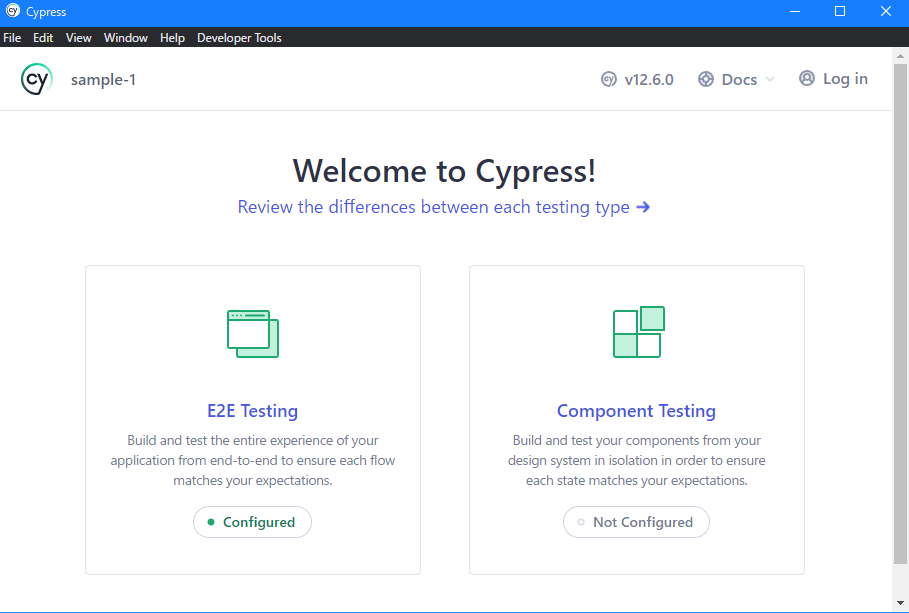Viewport: 909px width, 613px height.
Task: Click the Welcome to Cypress! heading
Action: [444, 171]
